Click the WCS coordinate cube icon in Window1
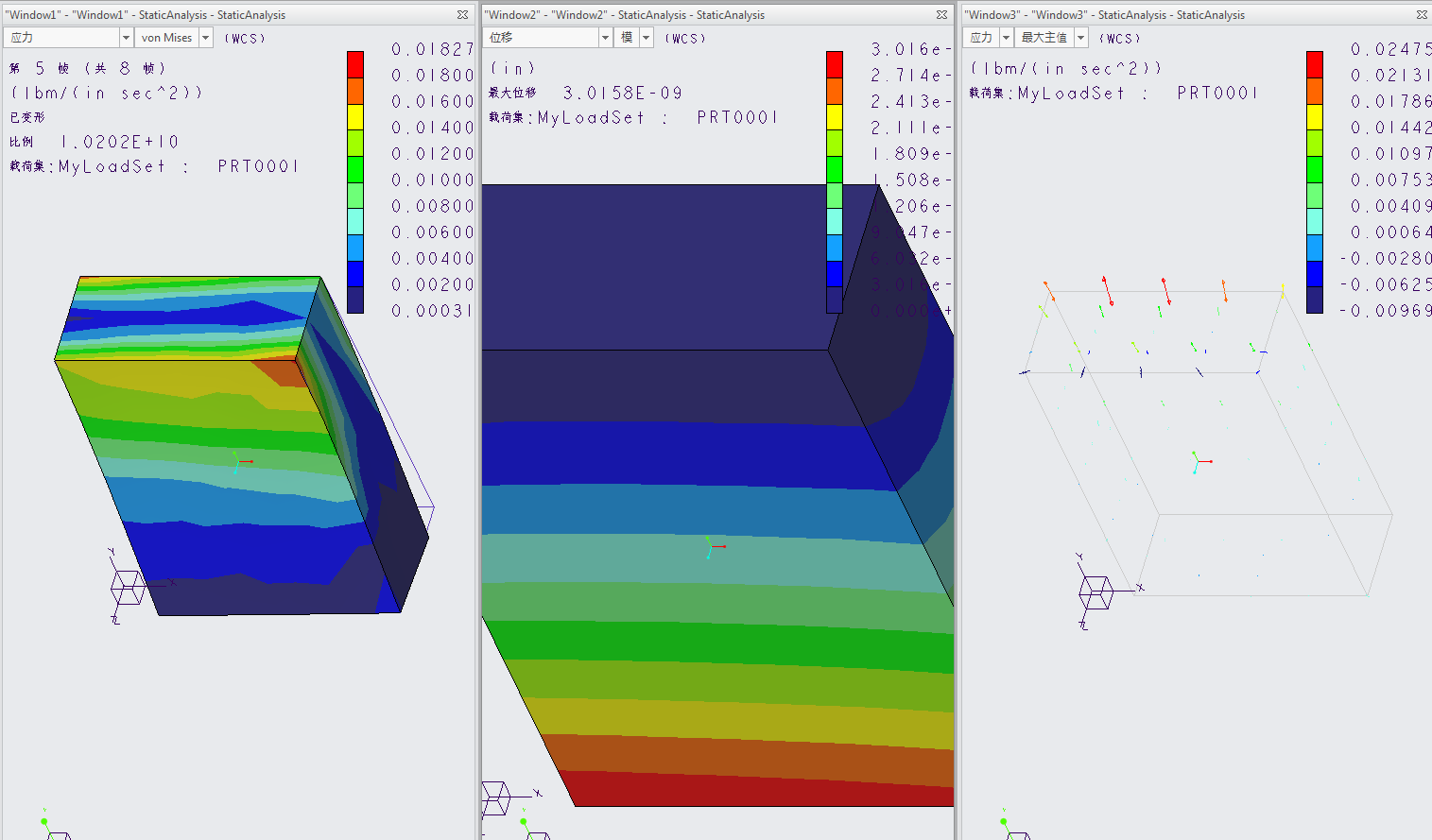The height and width of the screenshot is (840, 1432). 128,588
